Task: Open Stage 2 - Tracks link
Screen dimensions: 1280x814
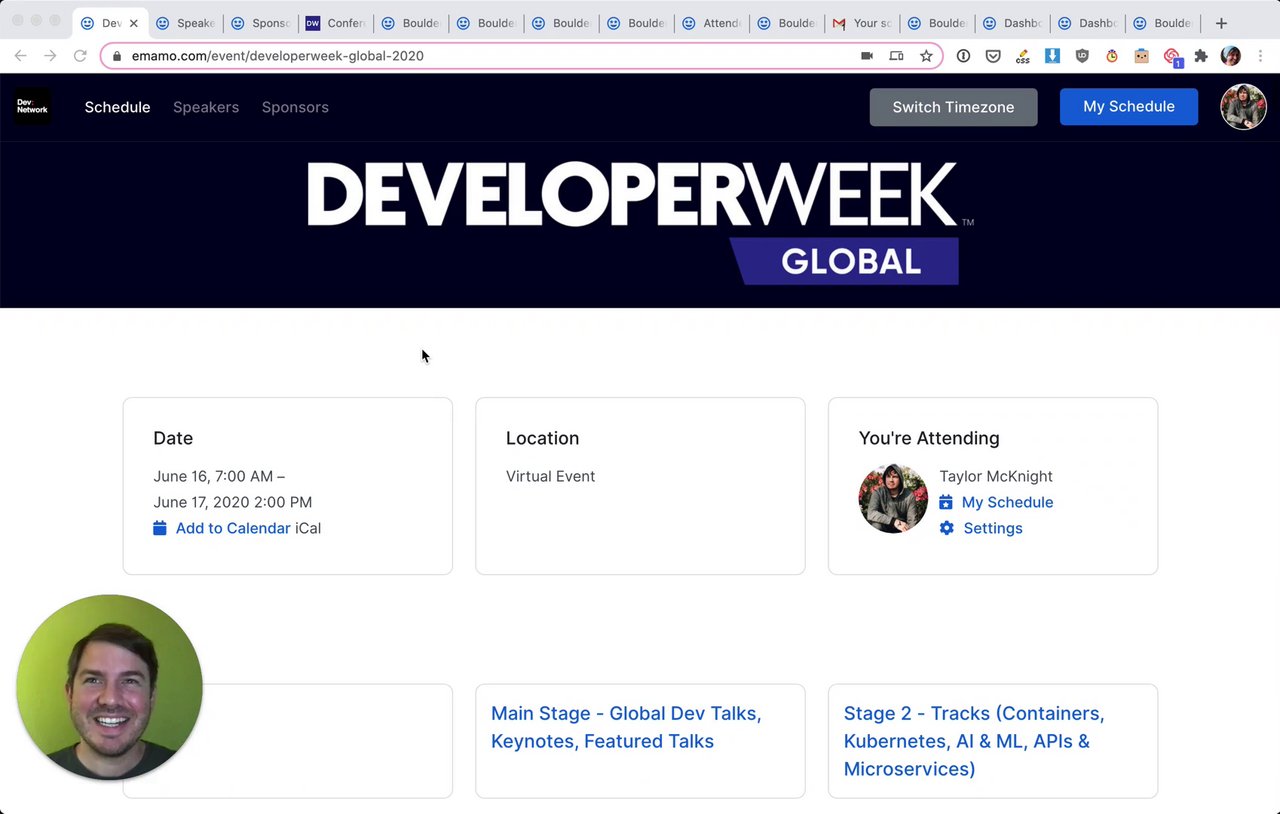Action: pyautogui.click(x=974, y=741)
